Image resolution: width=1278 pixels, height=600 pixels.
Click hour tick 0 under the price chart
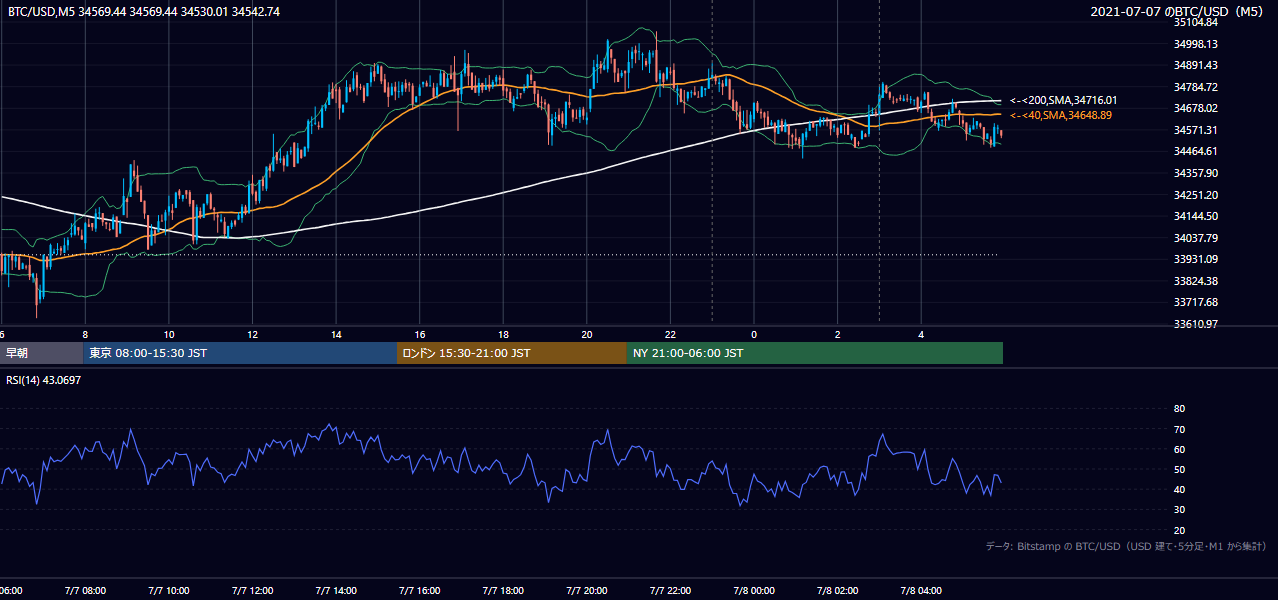pos(755,334)
